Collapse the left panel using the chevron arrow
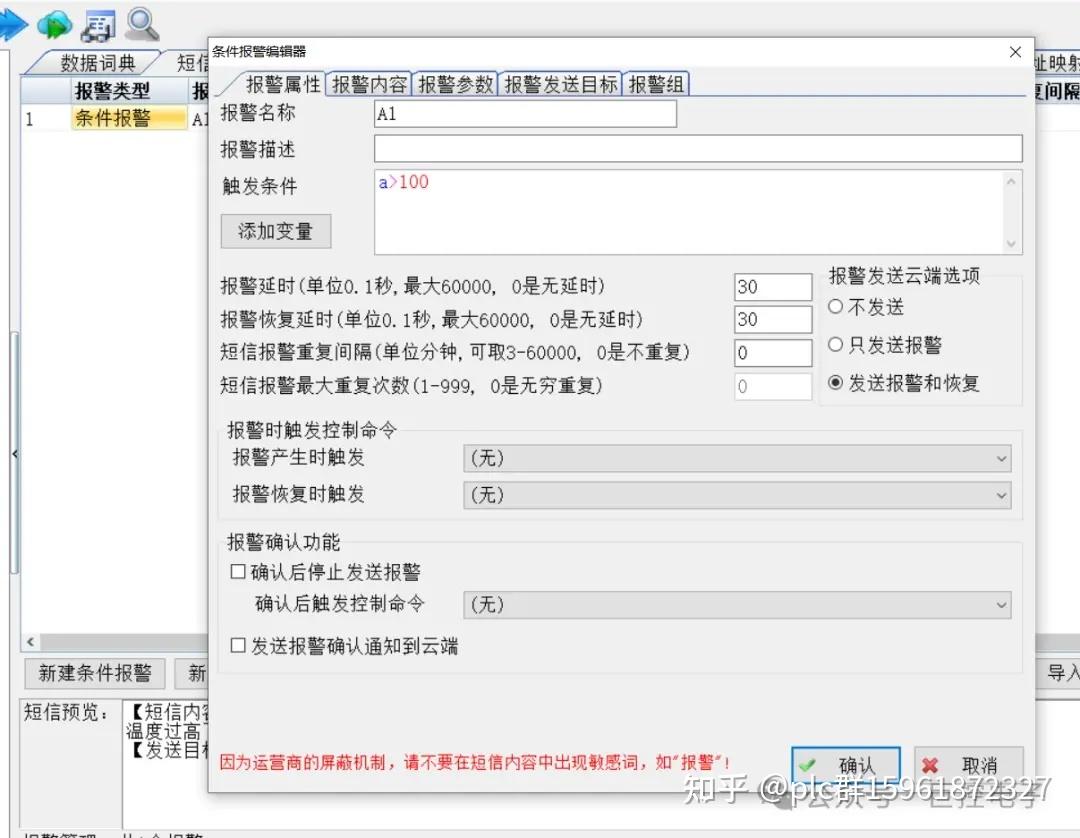1080x838 pixels. 13,453
